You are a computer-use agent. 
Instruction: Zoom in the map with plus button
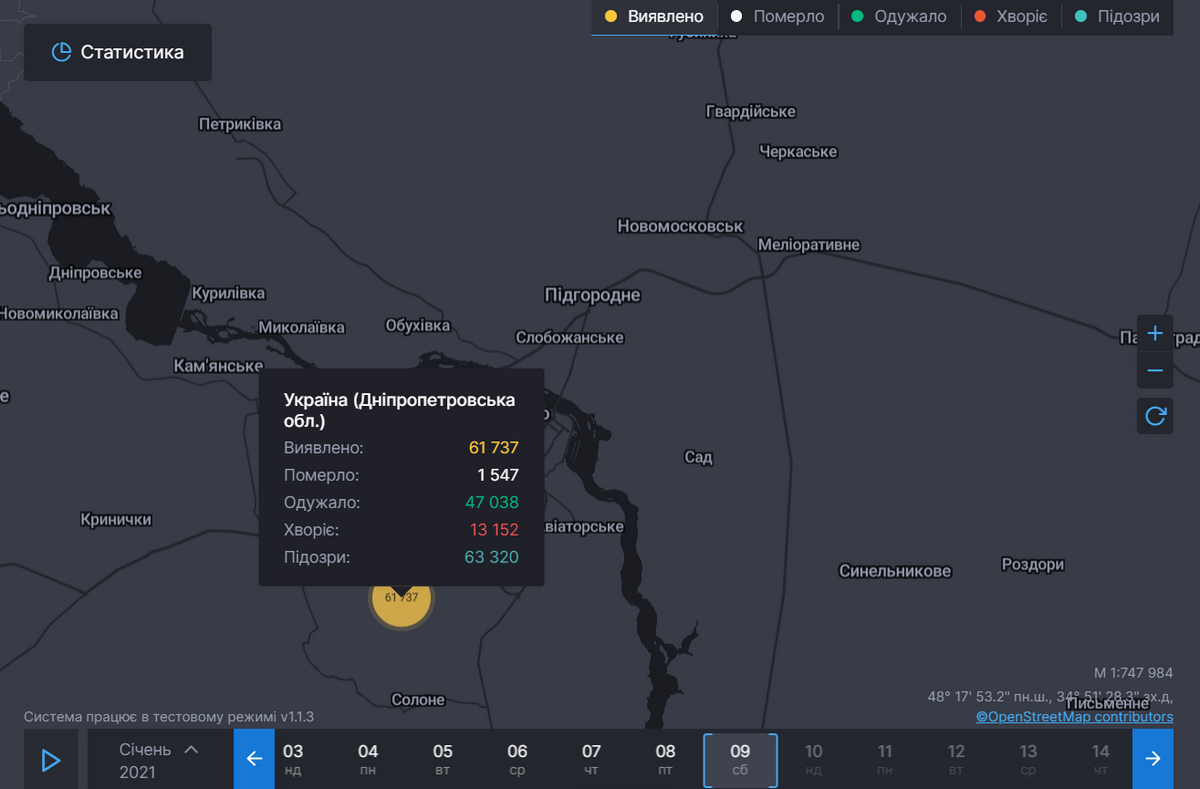(1155, 333)
